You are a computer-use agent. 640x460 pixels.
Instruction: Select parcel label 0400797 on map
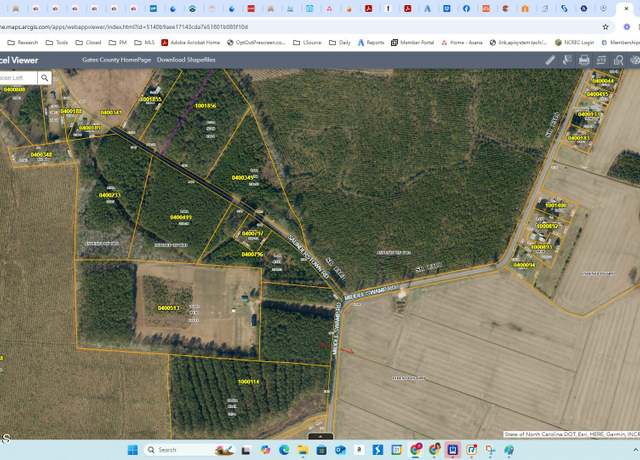[253, 233]
